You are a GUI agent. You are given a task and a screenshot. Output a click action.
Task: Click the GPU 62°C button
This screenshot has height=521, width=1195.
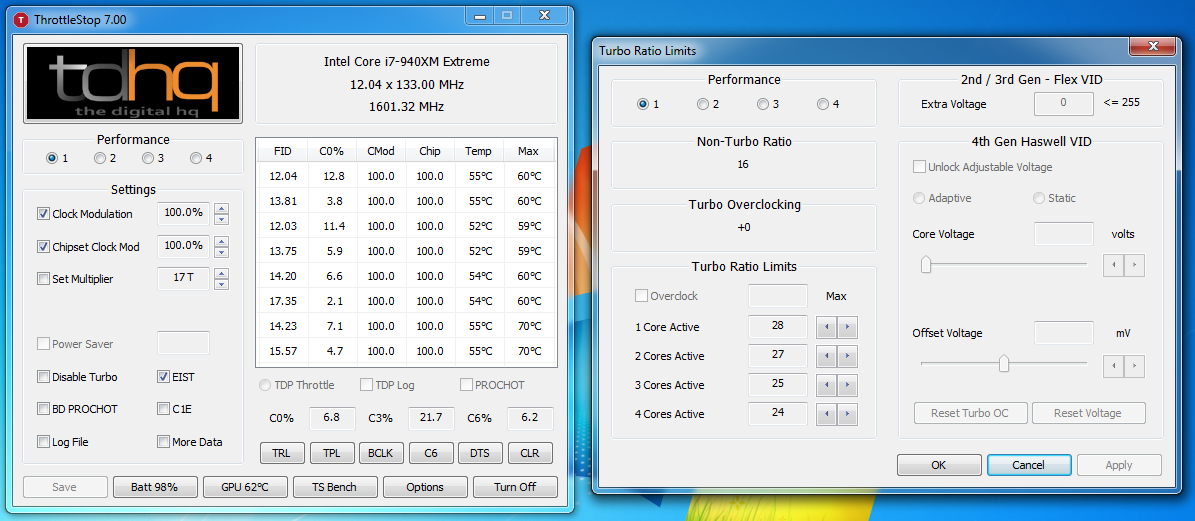point(245,487)
